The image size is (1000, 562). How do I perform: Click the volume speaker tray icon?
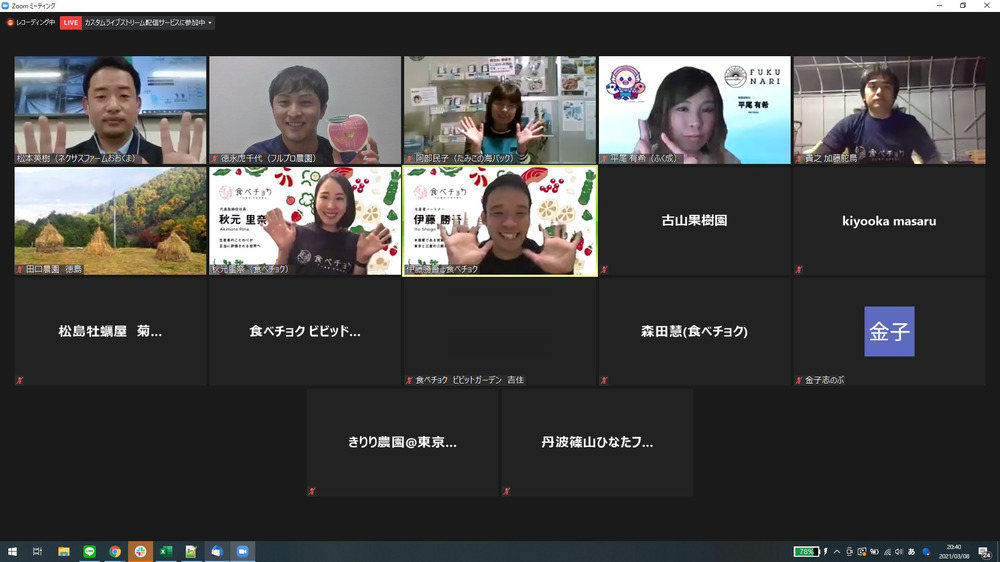click(x=899, y=551)
